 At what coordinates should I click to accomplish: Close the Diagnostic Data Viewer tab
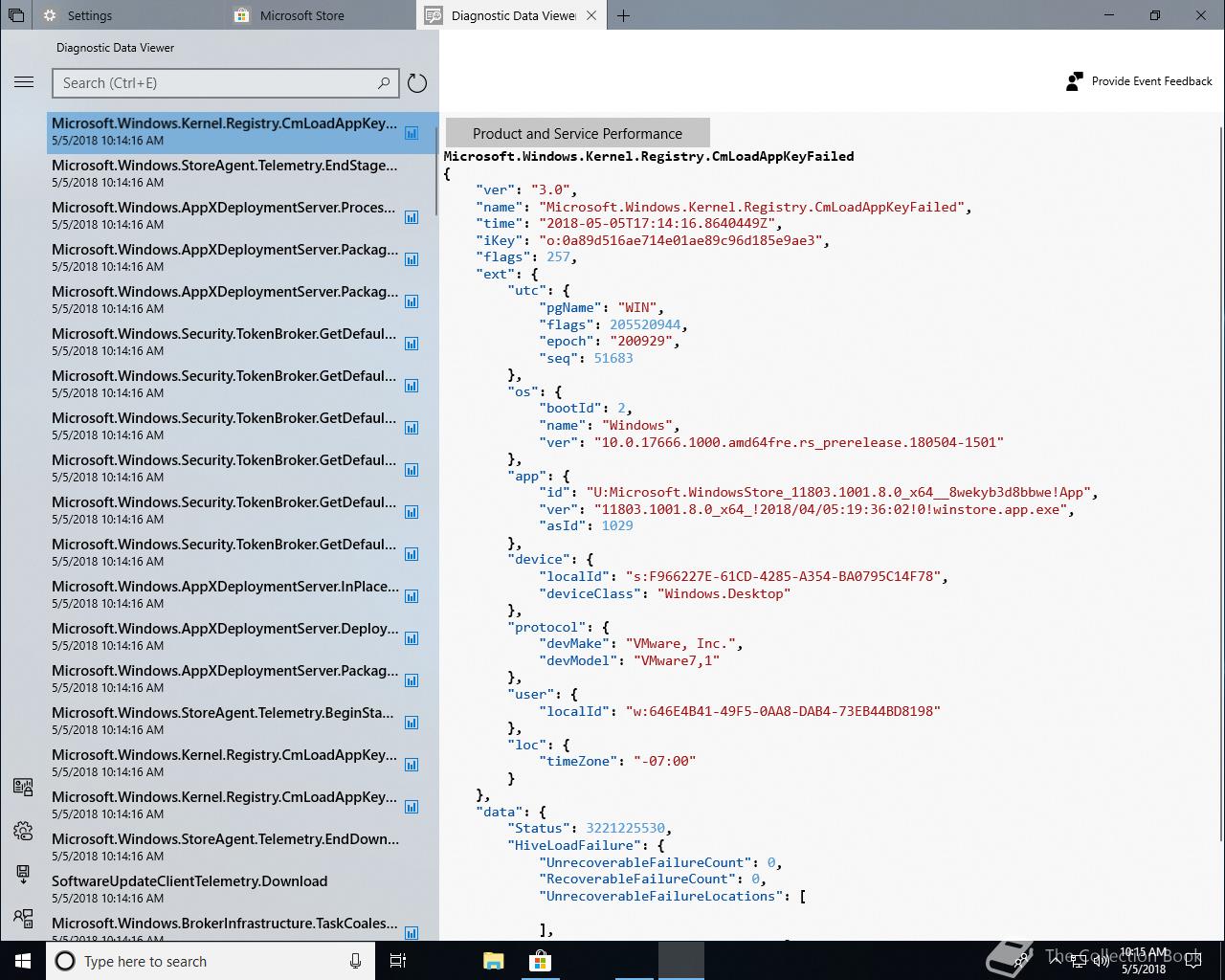[591, 15]
